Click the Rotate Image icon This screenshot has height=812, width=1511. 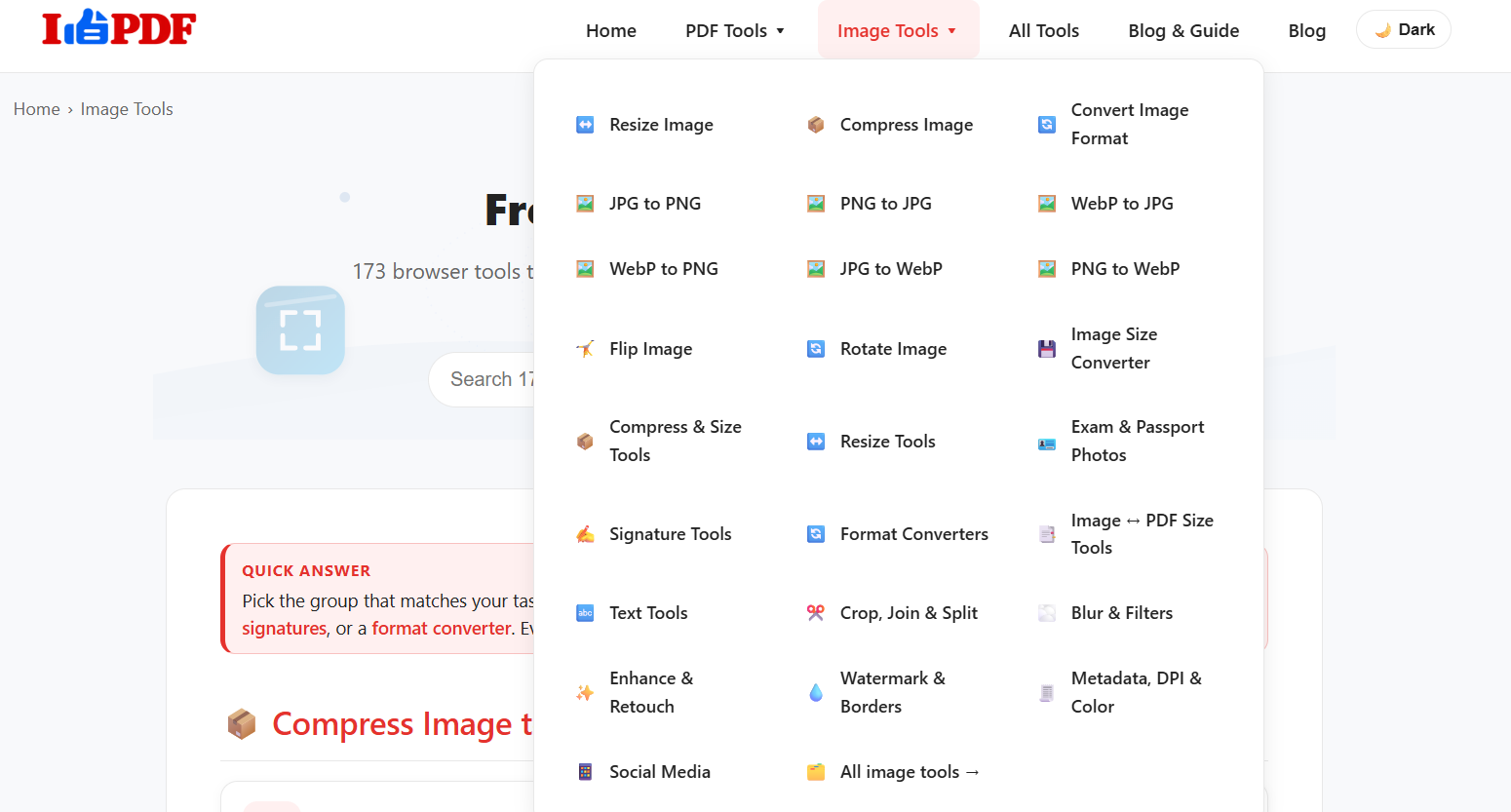pos(816,349)
